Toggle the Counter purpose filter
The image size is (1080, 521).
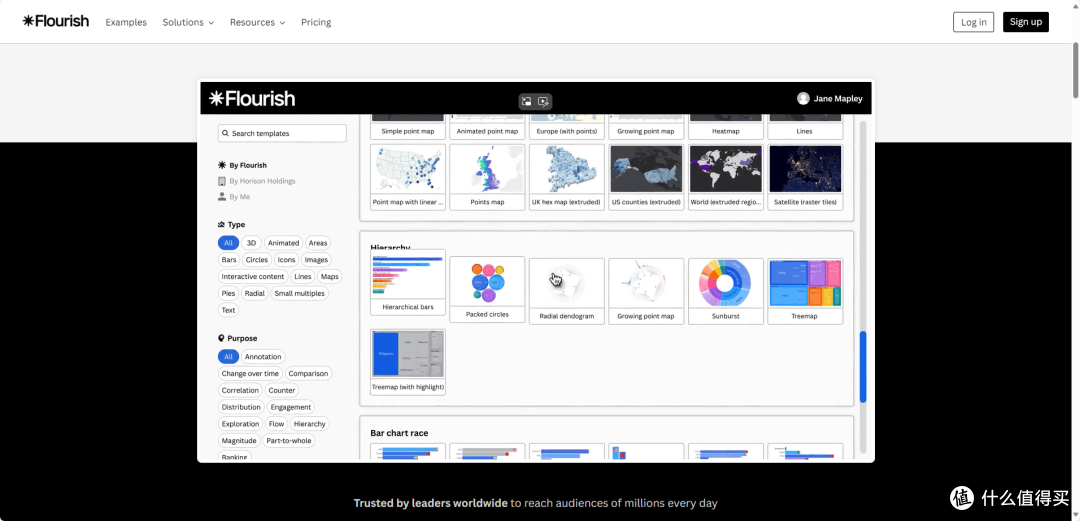(x=282, y=390)
